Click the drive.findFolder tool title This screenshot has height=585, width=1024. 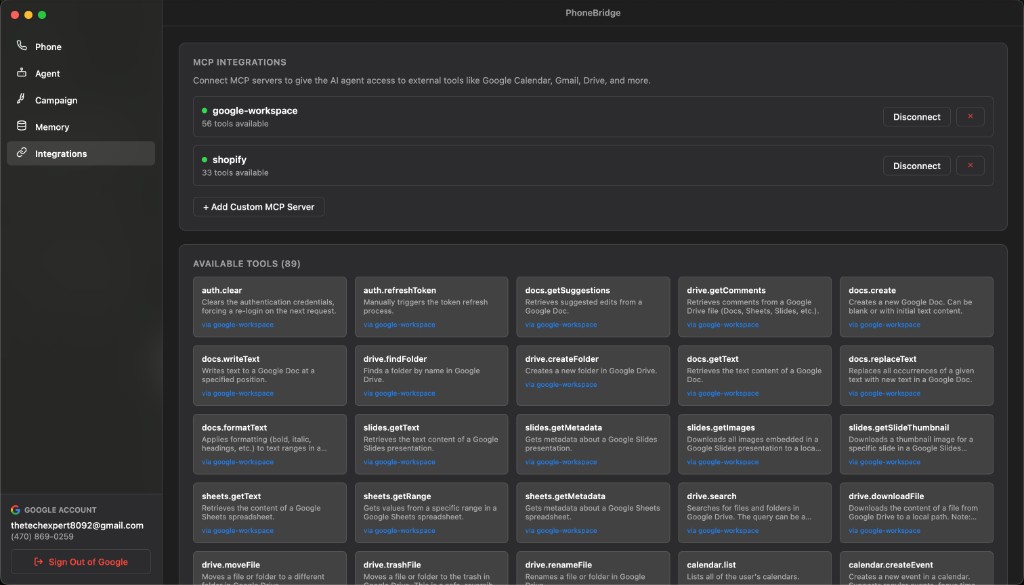coord(395,359)
